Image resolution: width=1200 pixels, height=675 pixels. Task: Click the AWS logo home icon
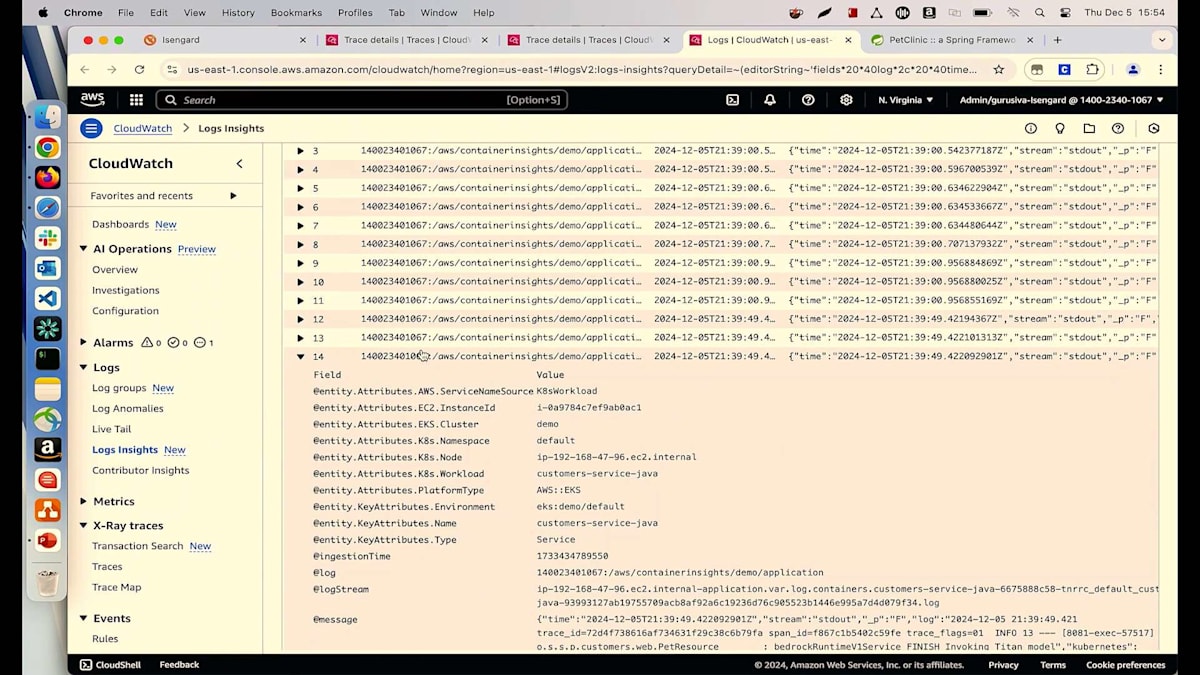coord(92,99)
